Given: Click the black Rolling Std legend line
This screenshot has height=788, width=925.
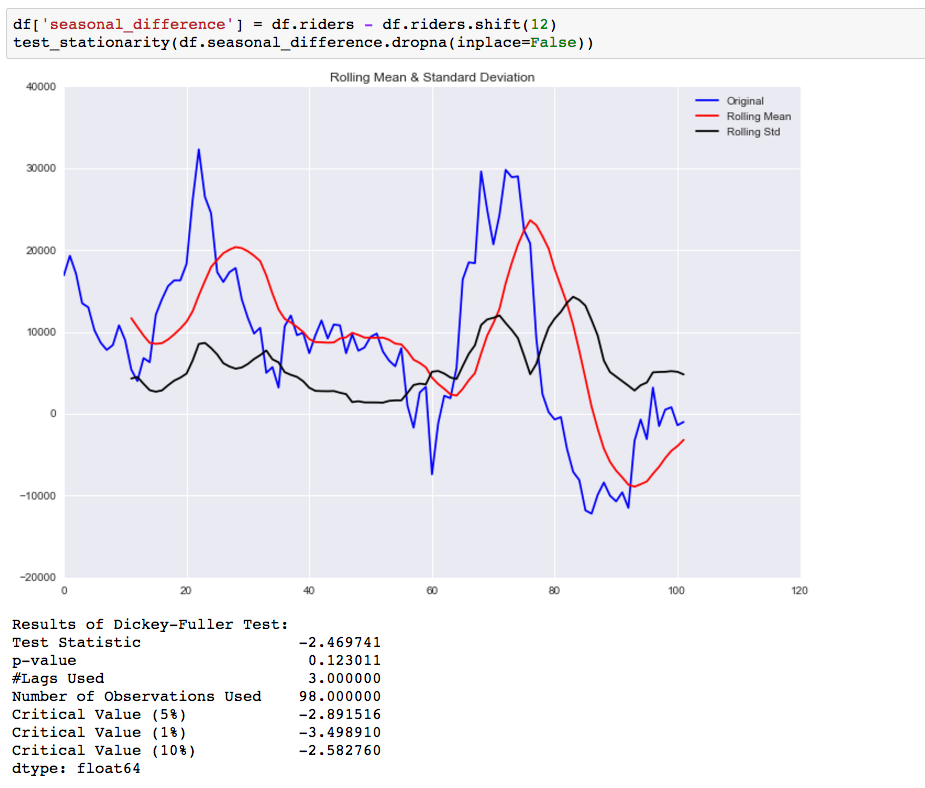Looking at the screenshot, I should point(707,132).
